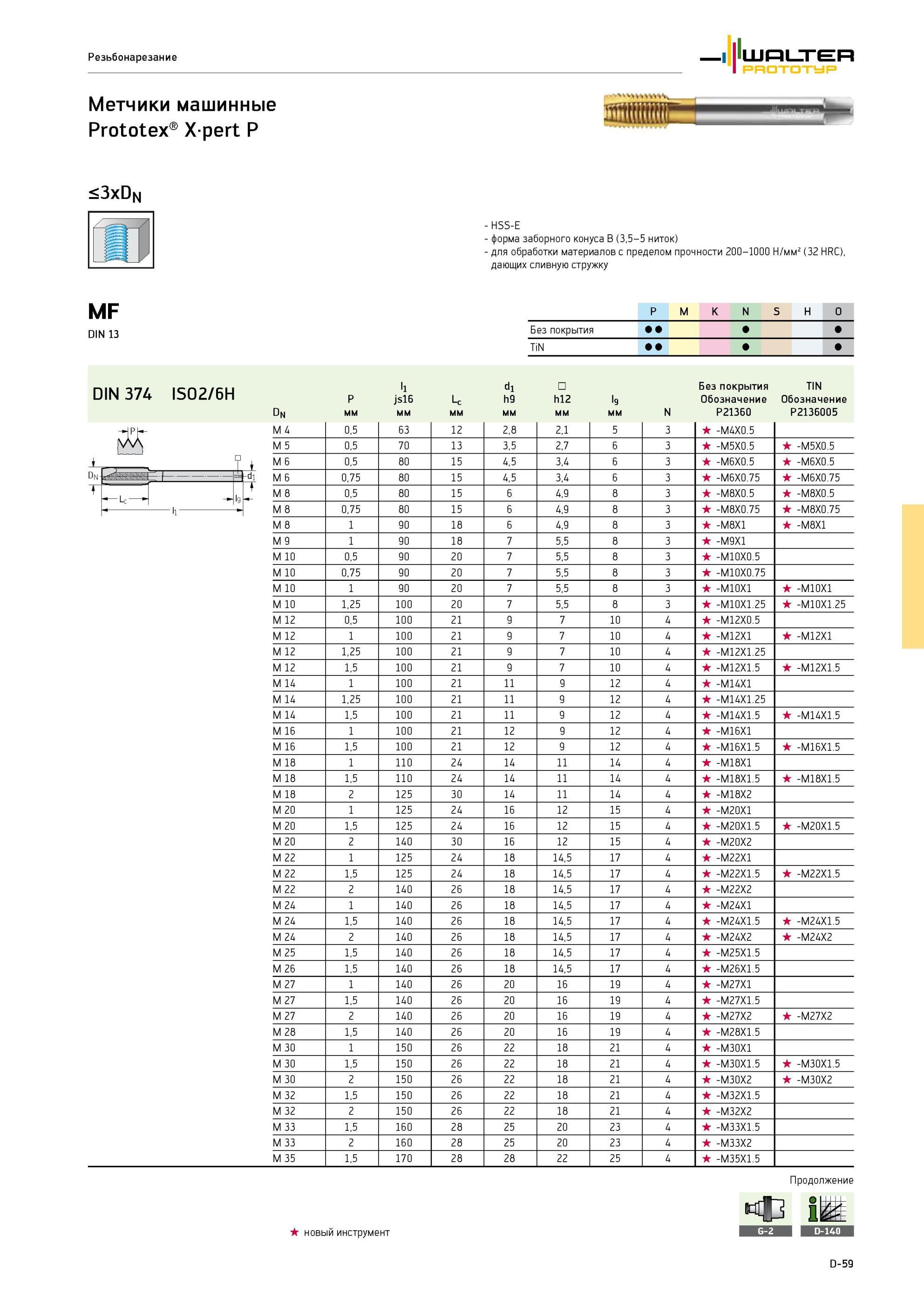This screenshot has height=1307, width=924.
Task: Click the tap dimension drawing
Action: (172, 471)
